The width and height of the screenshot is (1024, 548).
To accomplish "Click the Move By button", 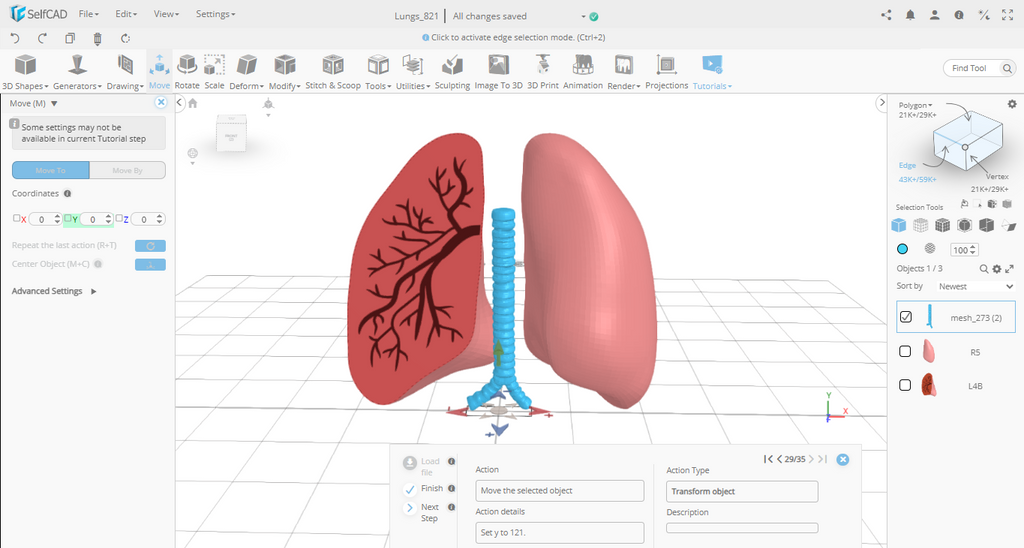I will [127, 171].
